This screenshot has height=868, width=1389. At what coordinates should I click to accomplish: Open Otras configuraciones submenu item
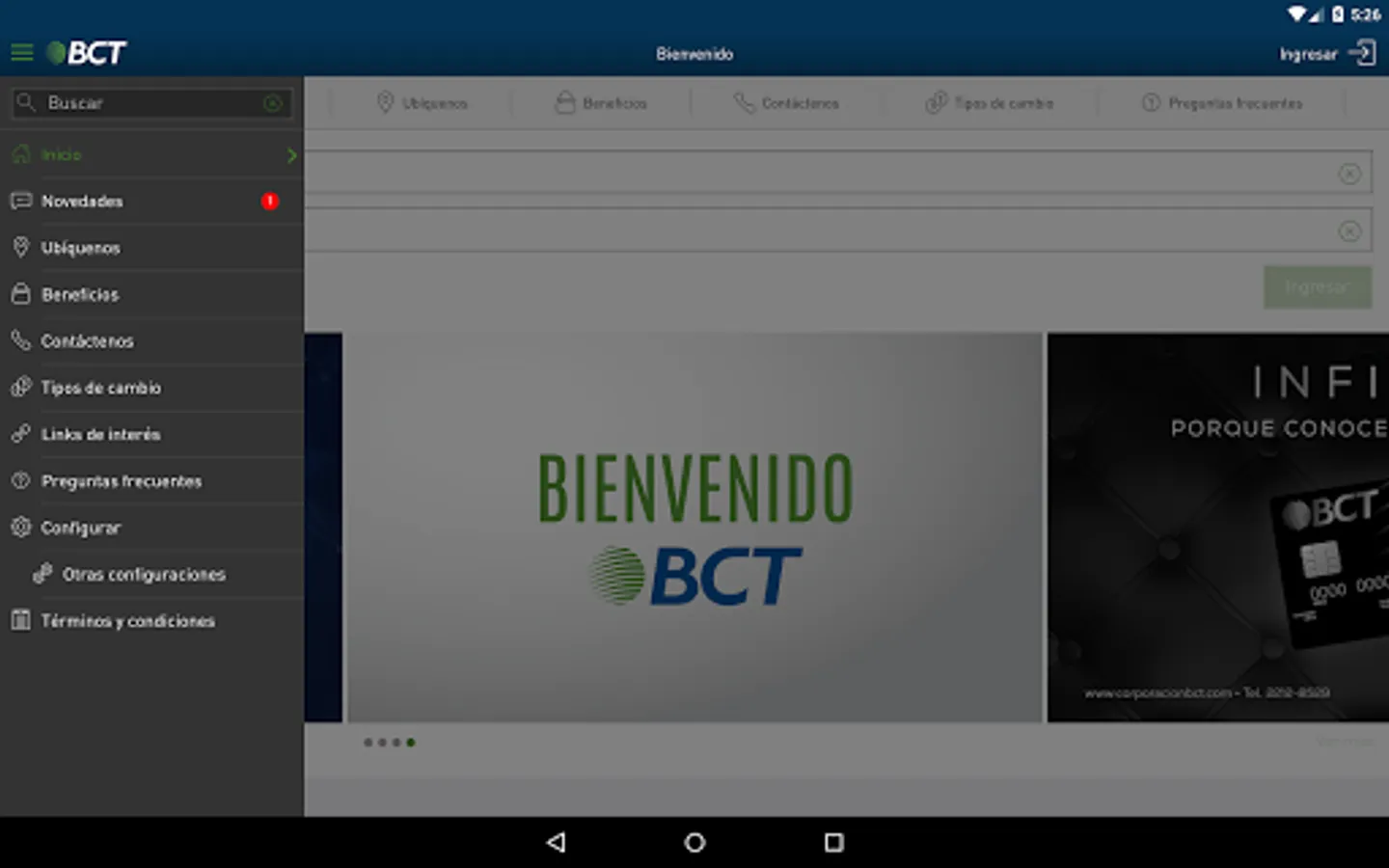click(x=152, y=574)
